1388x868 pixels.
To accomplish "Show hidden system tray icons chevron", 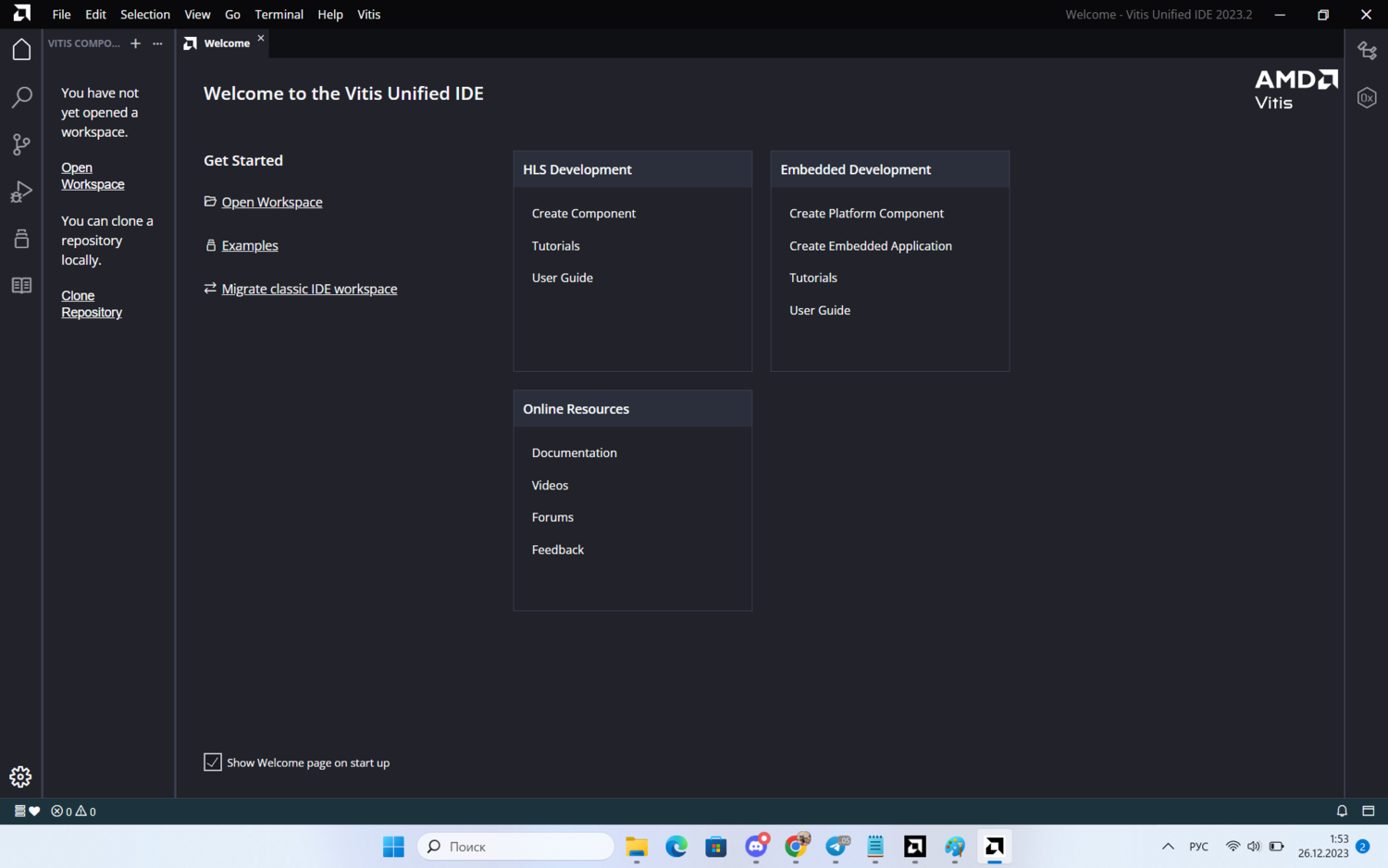I will click(x=1168, y=847).
